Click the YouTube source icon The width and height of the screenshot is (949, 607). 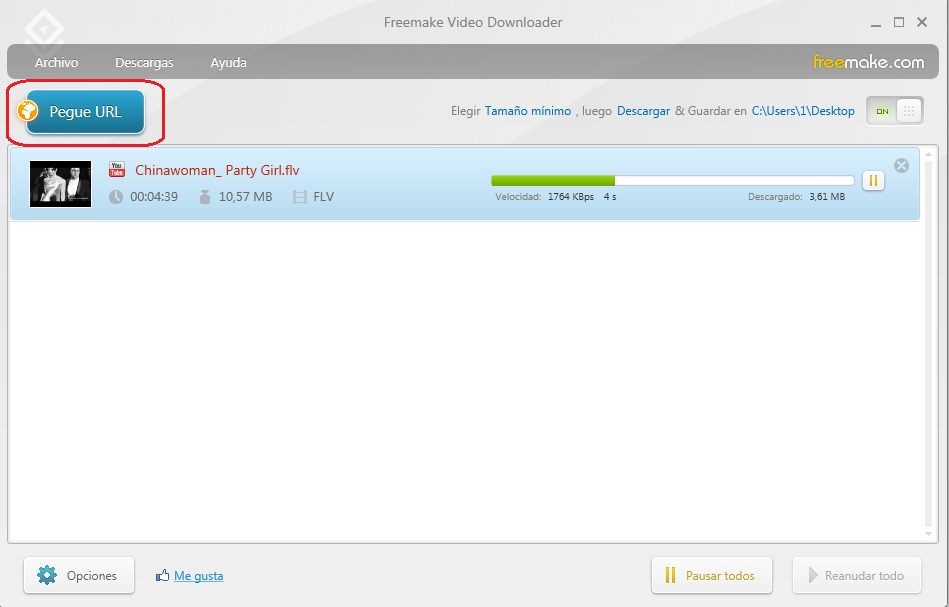click(x=117, y=169)
